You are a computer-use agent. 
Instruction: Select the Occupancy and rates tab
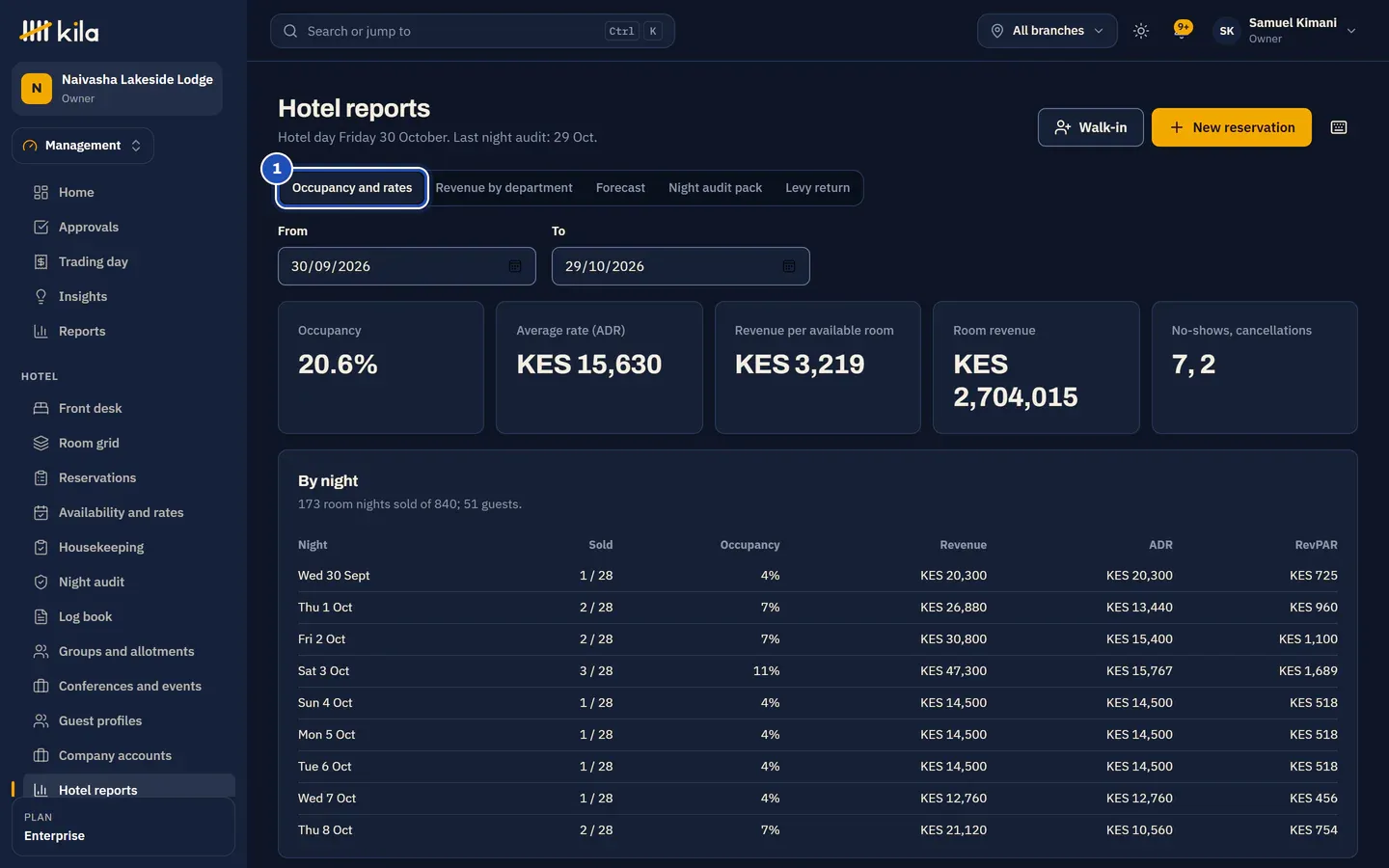[352, 188]
